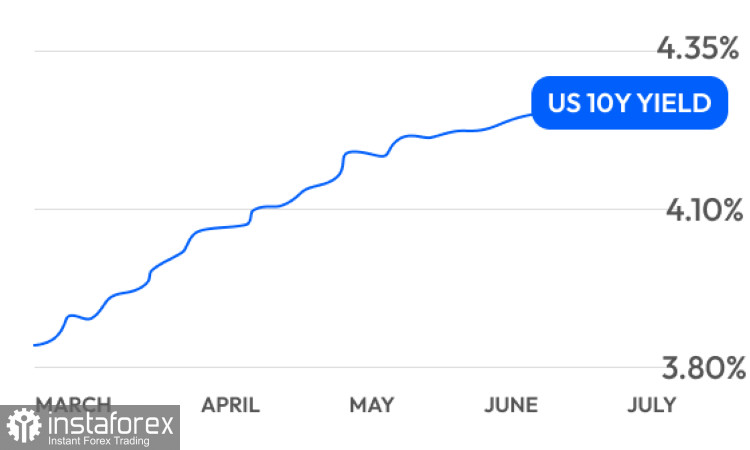The height and width of the screenshot is (450, 750).
Task: Open the instaforex watermark link
Action: [x=90, y=428]
